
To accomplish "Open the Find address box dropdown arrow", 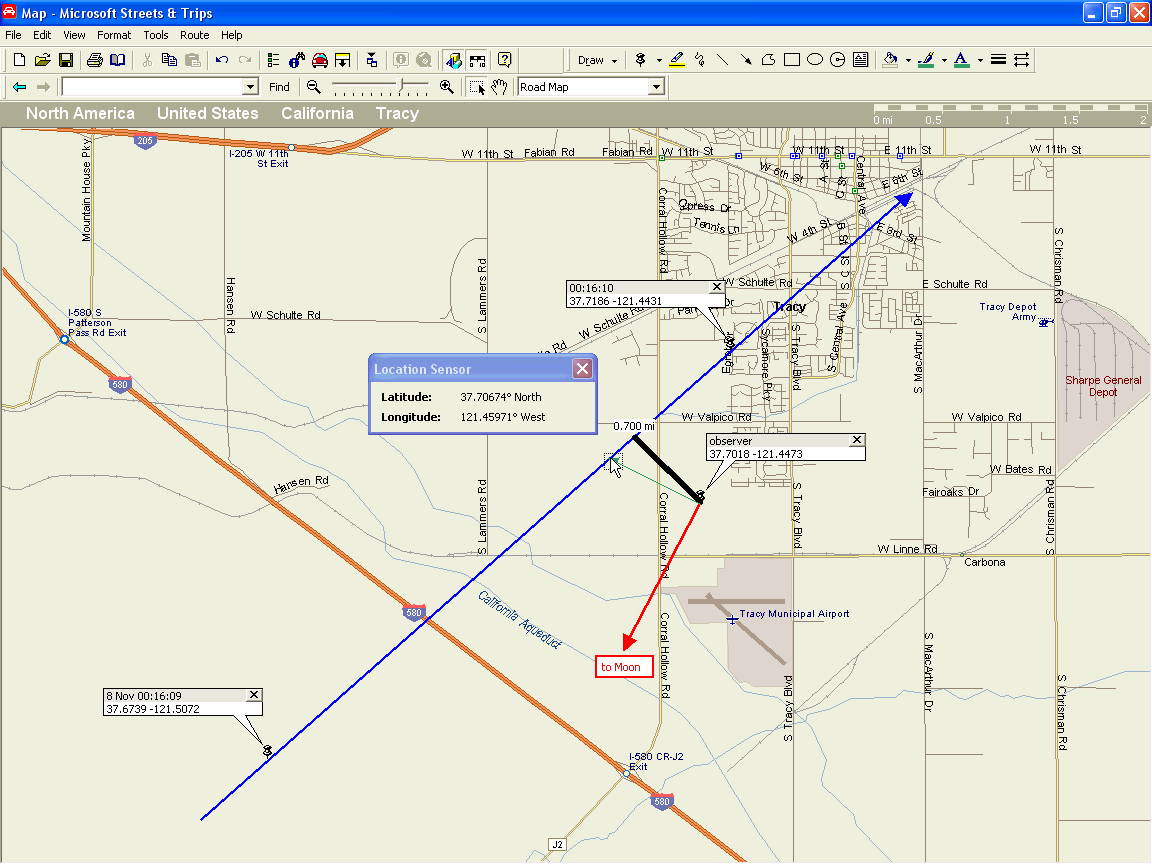I will coord(250,87).
